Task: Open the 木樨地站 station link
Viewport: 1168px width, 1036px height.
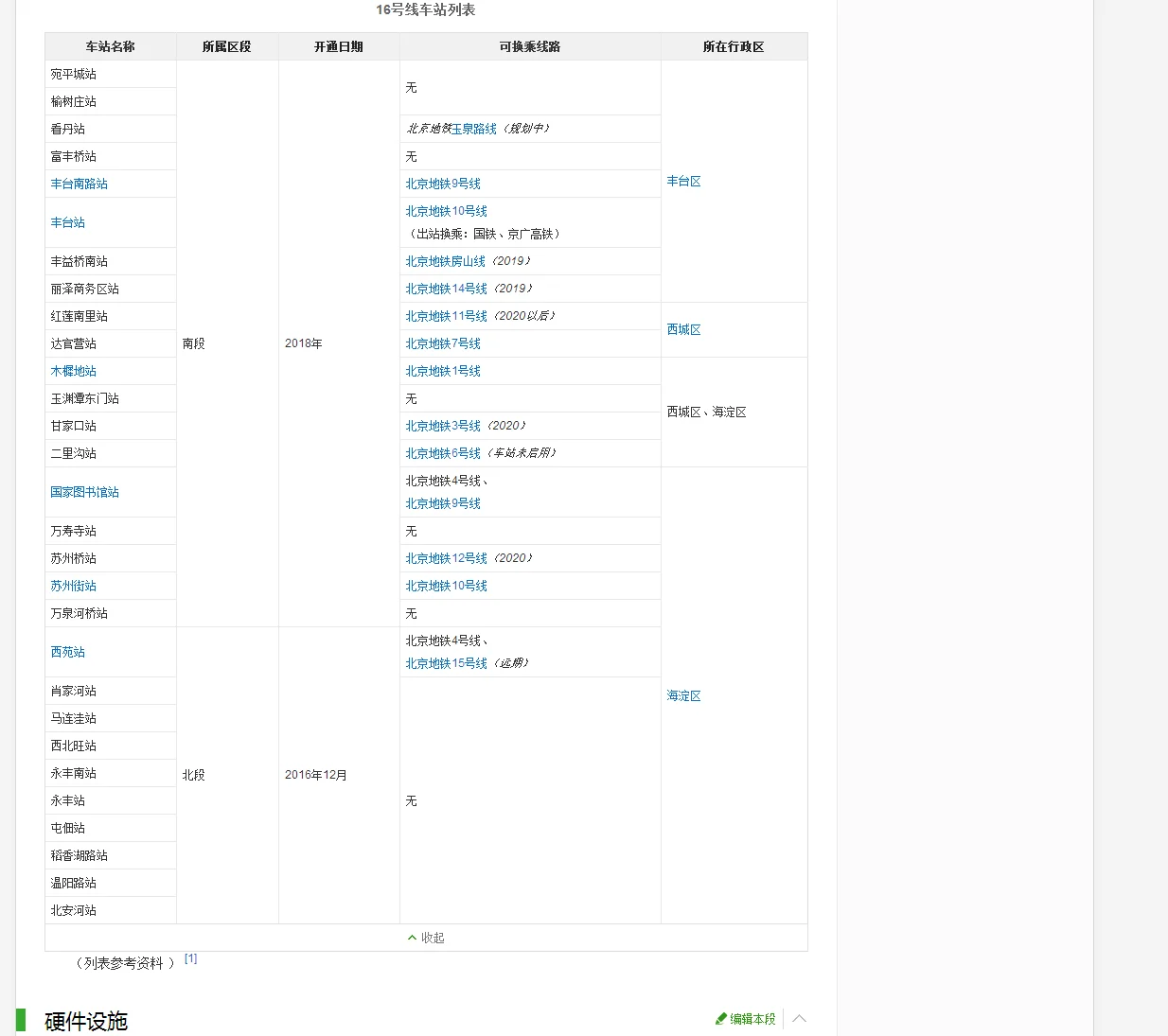Action: point(73,371)
